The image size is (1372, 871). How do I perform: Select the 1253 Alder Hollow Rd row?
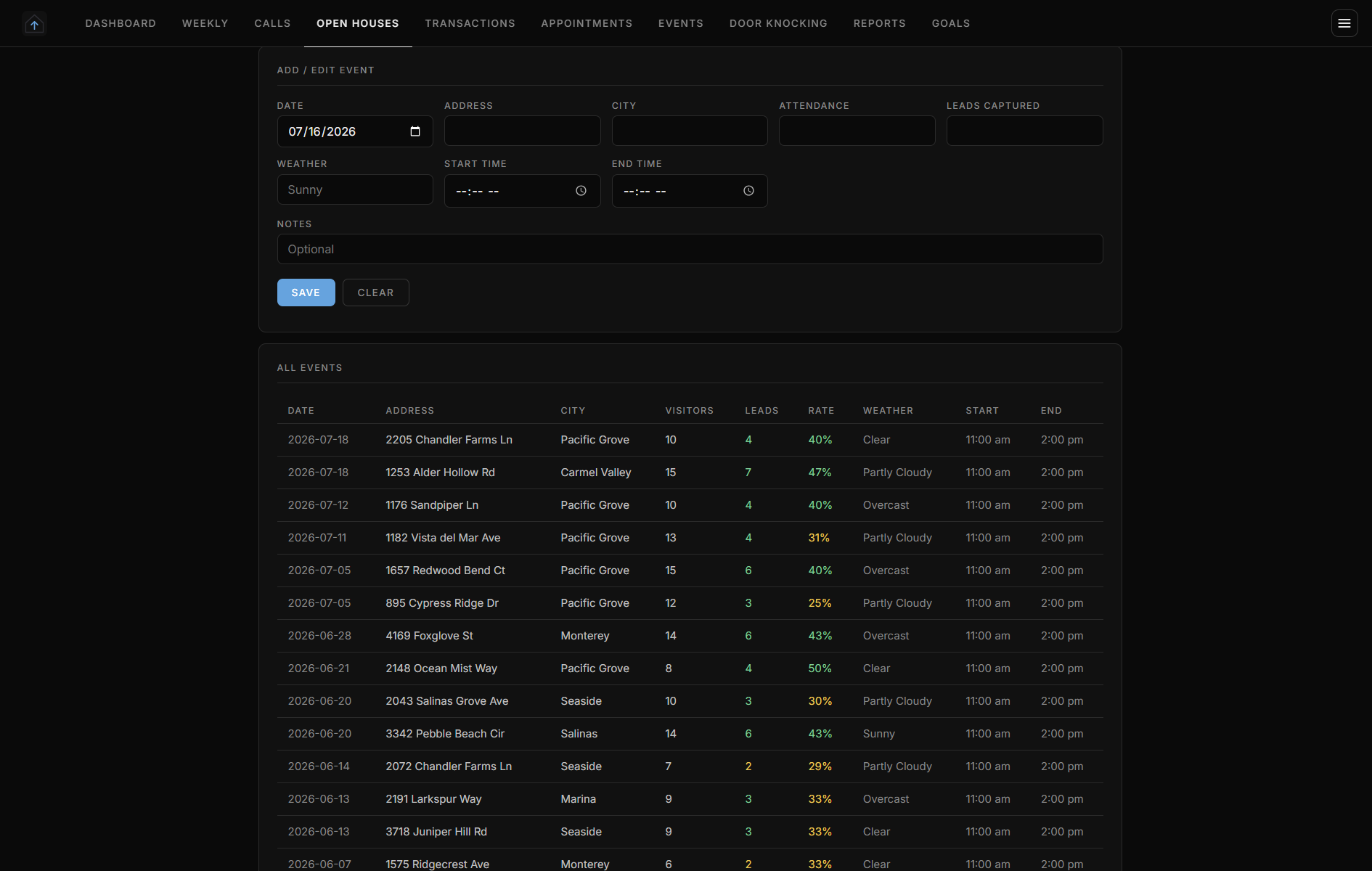point(690,473)
